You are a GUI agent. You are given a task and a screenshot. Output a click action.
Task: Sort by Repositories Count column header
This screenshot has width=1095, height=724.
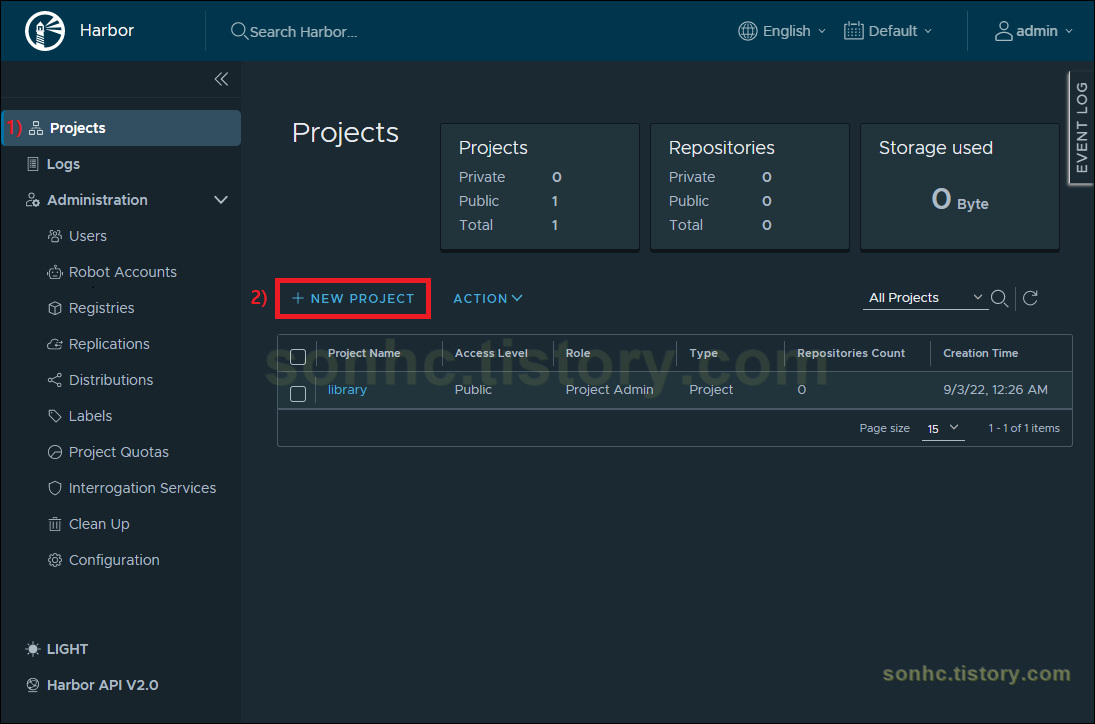click(x=851, y=353)
